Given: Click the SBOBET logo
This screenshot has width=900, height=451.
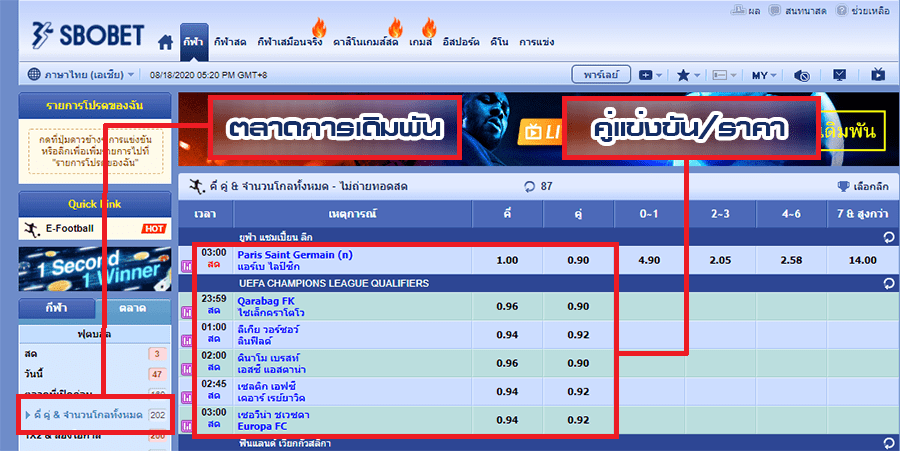Looking at the screenshot, I should [x=87, y=36].
